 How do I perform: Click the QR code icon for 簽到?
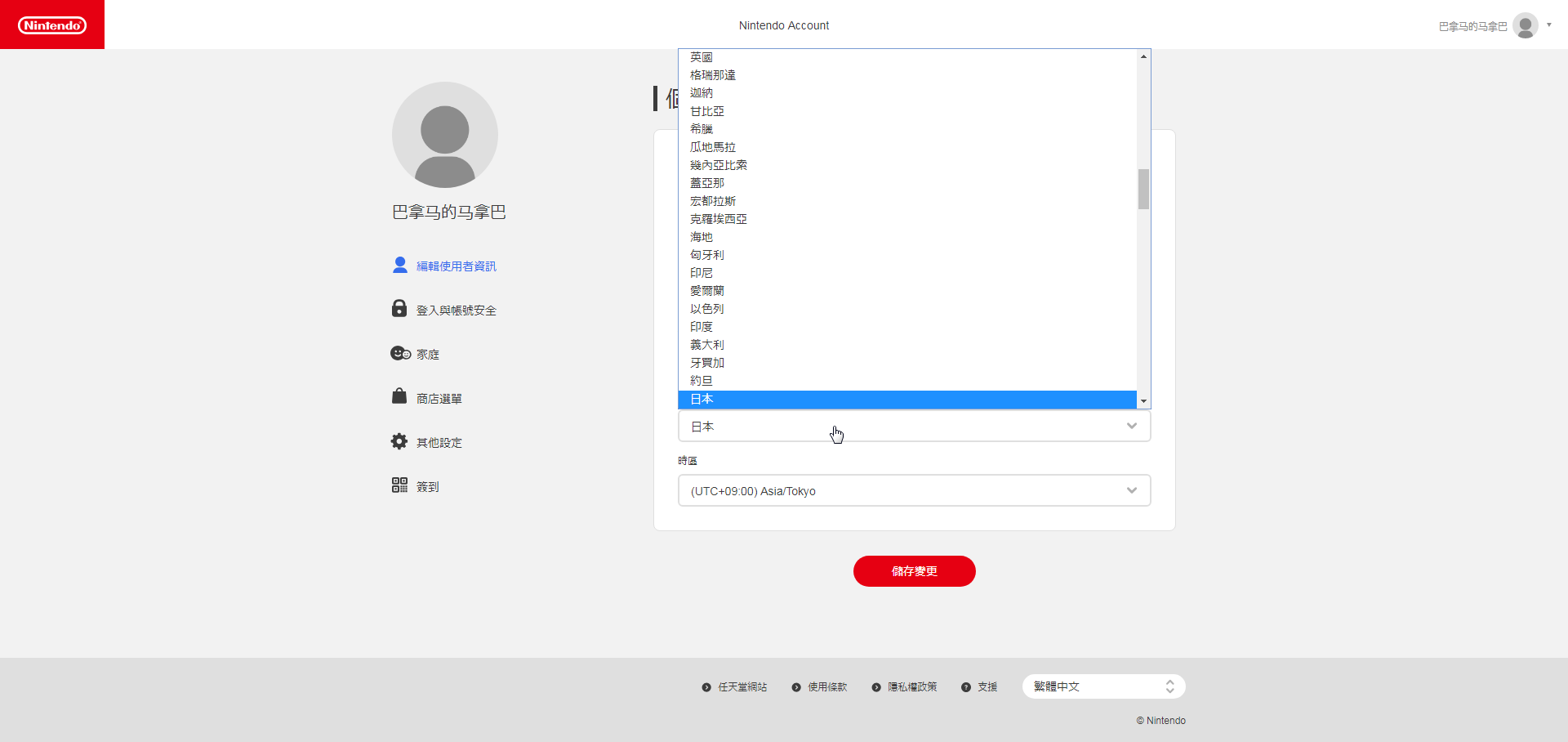tap(399, 485)
